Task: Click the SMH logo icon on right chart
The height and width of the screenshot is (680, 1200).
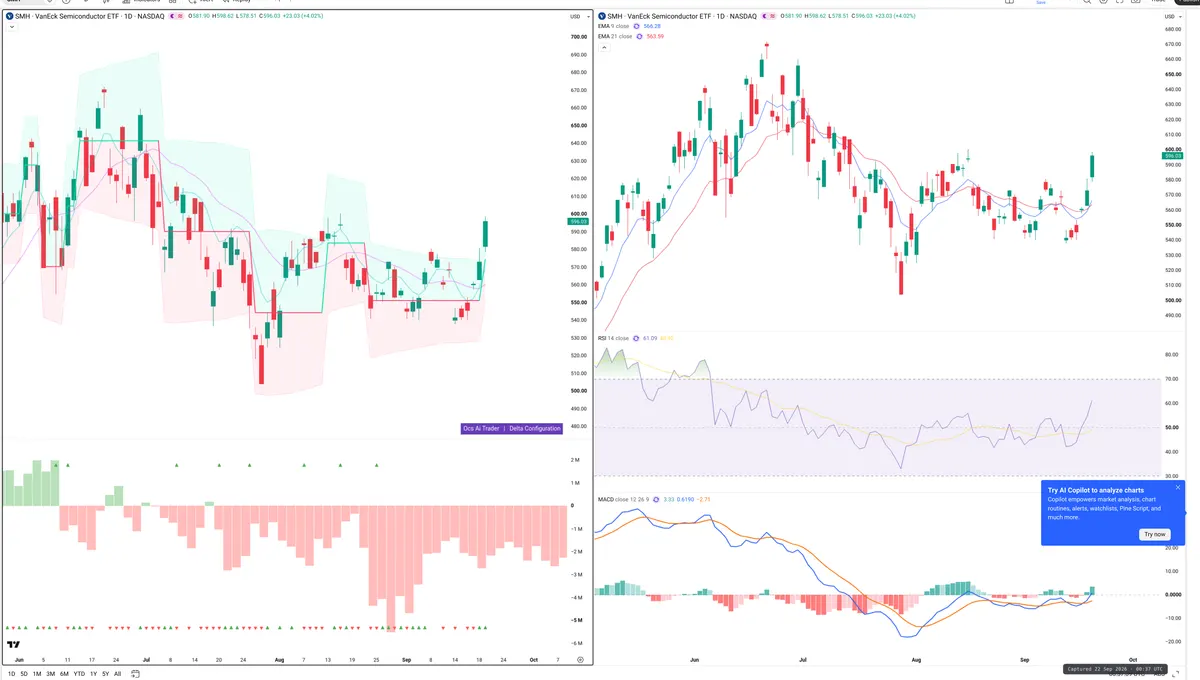Action: 602,16
